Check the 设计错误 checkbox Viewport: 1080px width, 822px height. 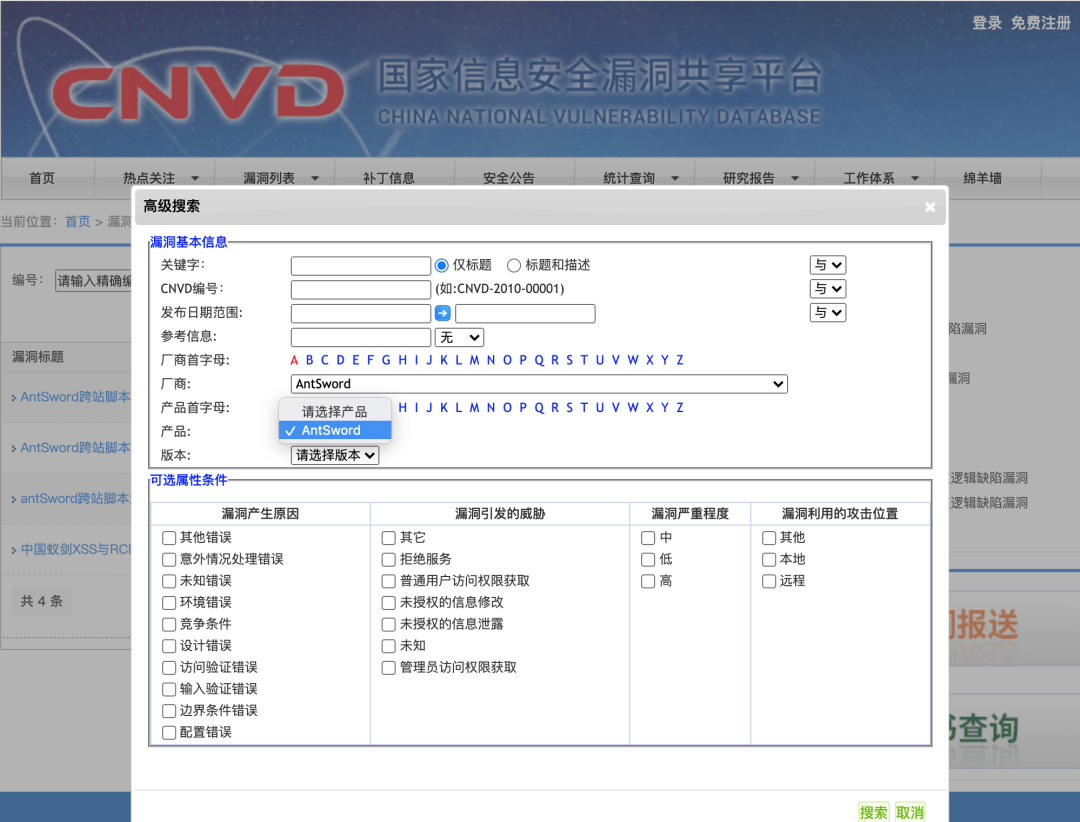click(x=169, y=646)
